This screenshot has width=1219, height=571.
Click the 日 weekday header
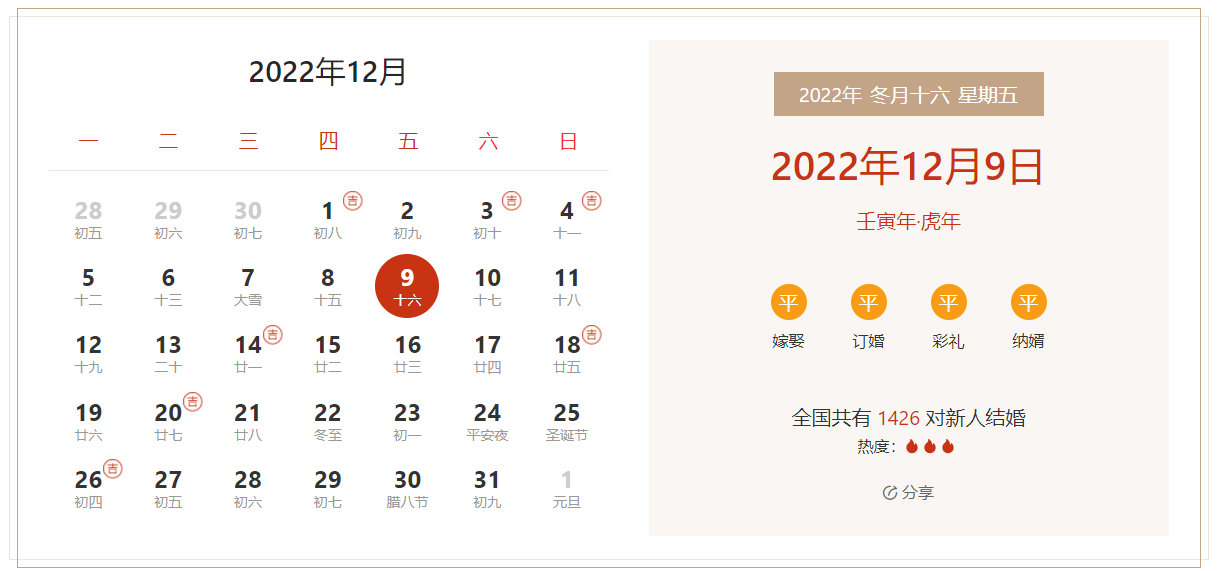568,141
